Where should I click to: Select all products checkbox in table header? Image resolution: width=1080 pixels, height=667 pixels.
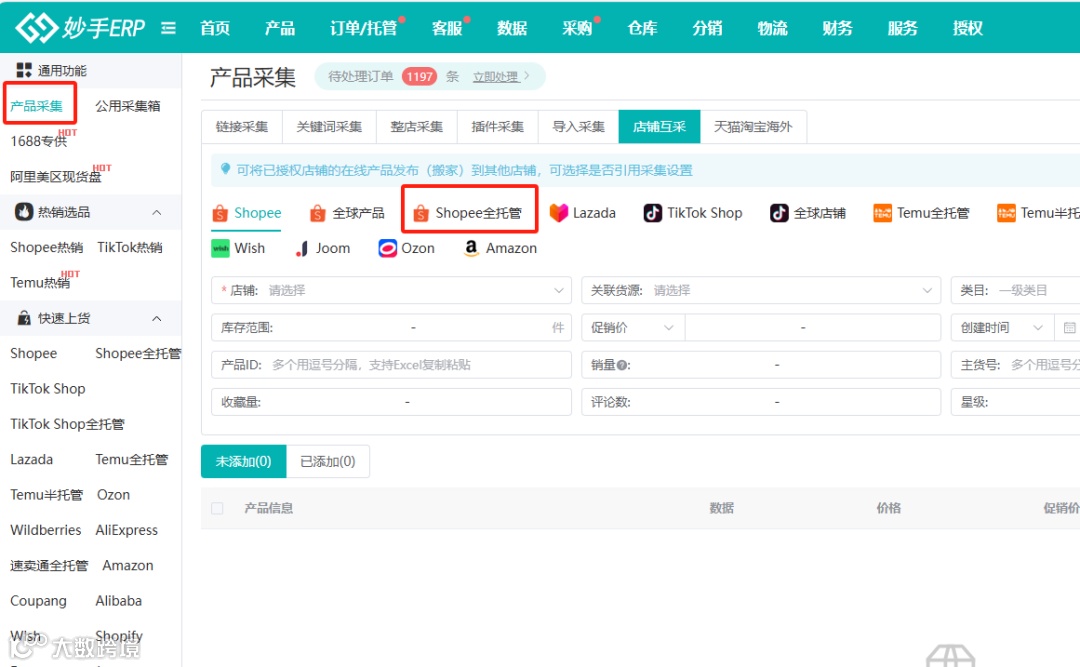(x=218, y=509)
